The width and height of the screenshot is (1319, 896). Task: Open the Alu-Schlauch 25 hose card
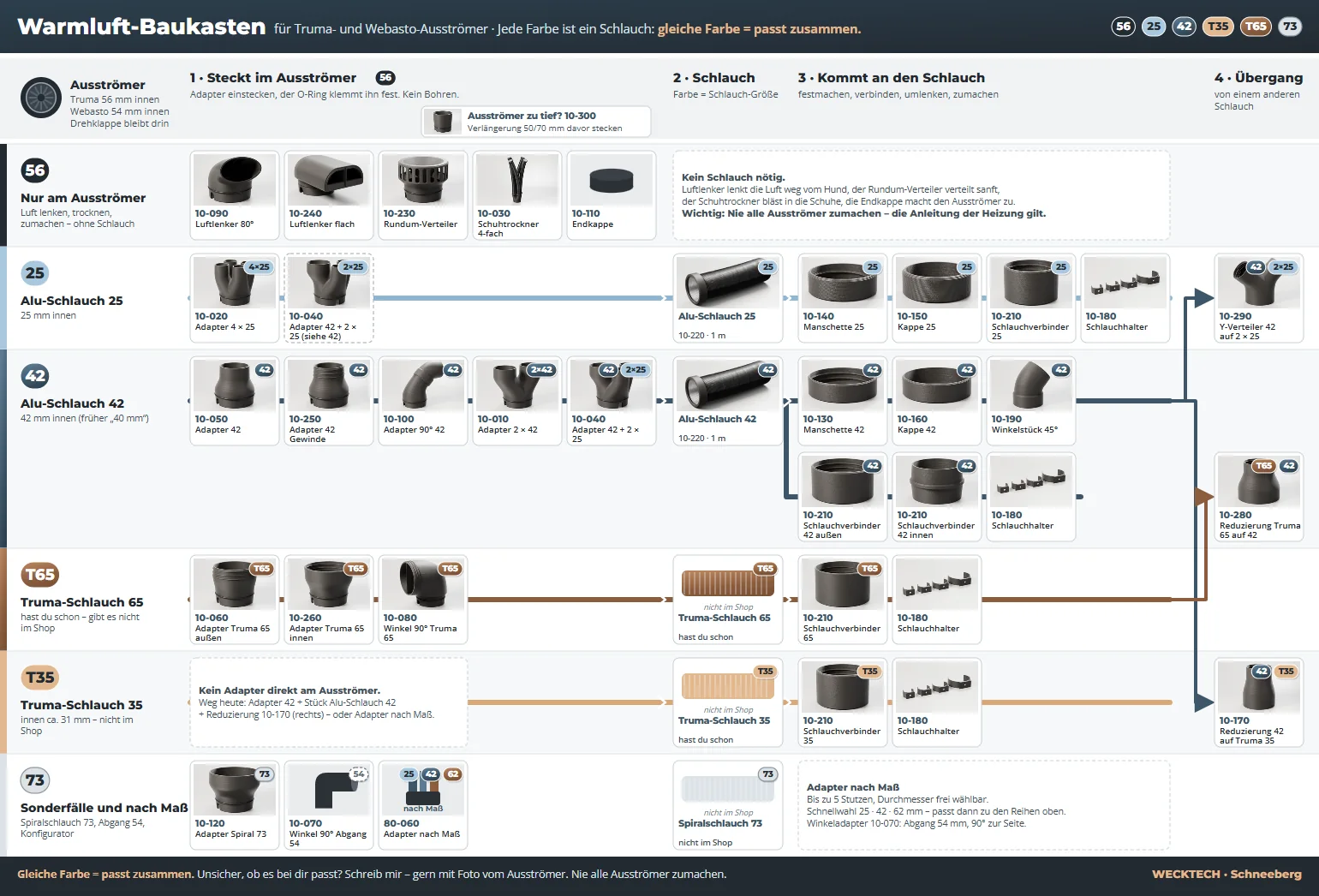point(728,298)
